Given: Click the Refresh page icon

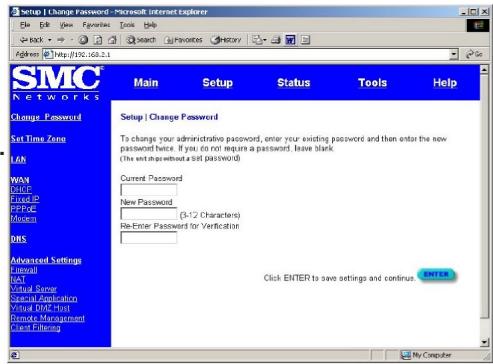Looking at the screenshot, I should (x=98, y=40).
